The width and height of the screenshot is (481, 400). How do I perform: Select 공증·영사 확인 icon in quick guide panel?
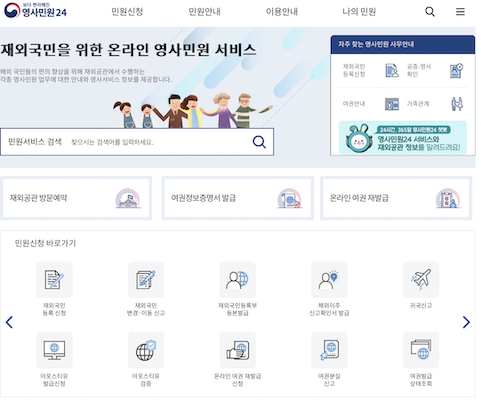click(456, 71)
